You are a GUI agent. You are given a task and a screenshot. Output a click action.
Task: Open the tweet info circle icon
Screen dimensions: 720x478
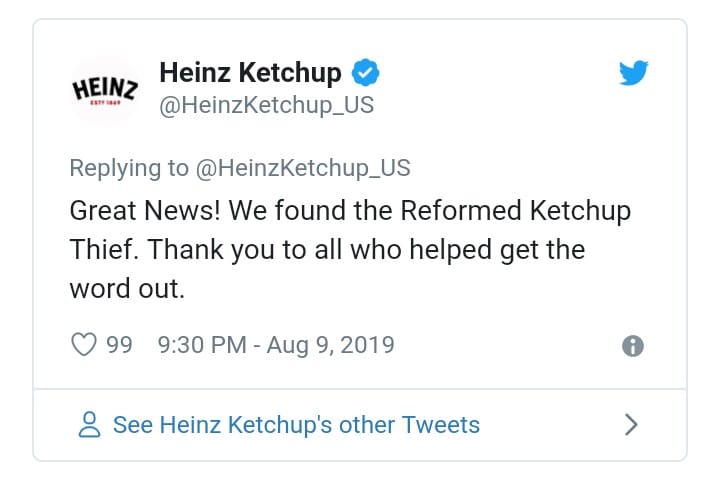tap(632, 346)
